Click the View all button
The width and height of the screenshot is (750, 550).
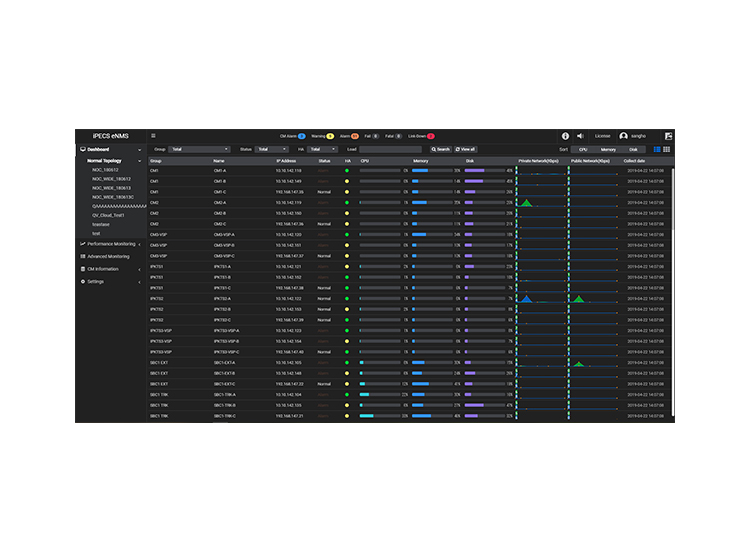coord(465,149)
